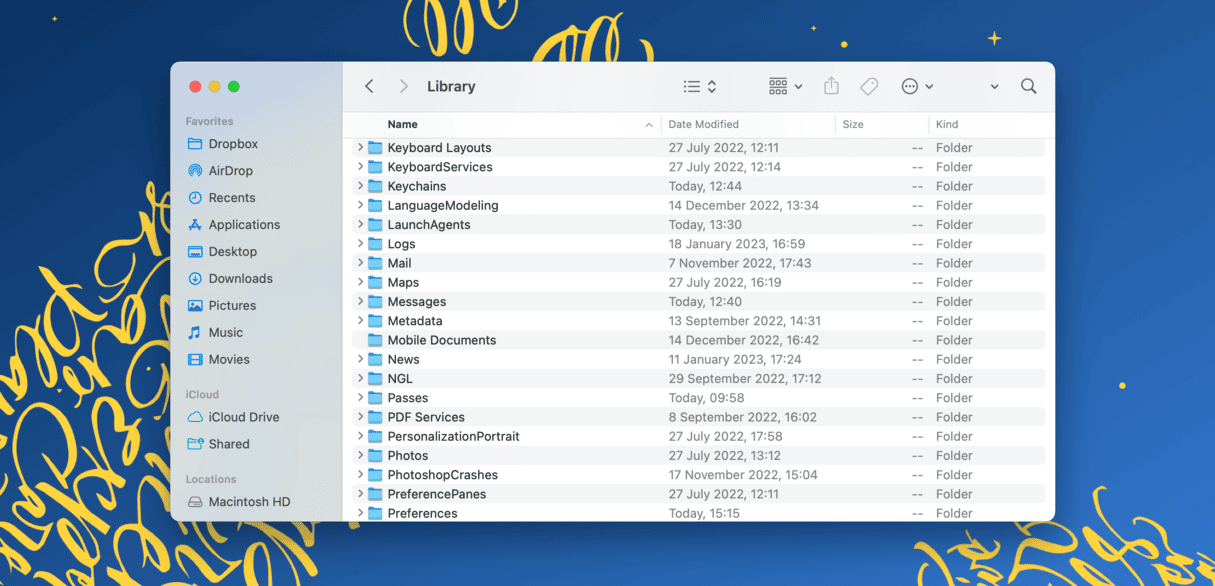Image resolution: width=1215 pixels, height=586 pixels.
Task: Click the 29 September 2022, 17:12 date
Action: pyautogui.click(x=745, y=379)
